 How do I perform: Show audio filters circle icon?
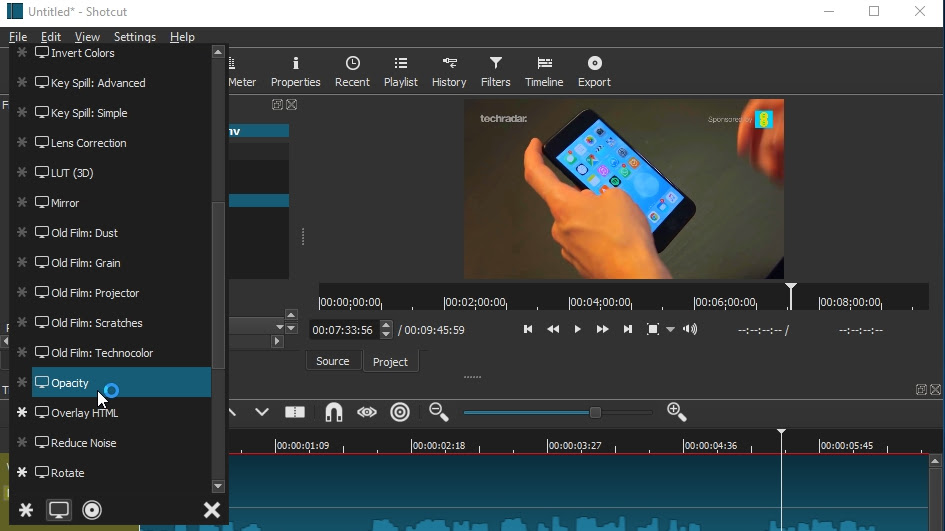(x=92, y=510)
